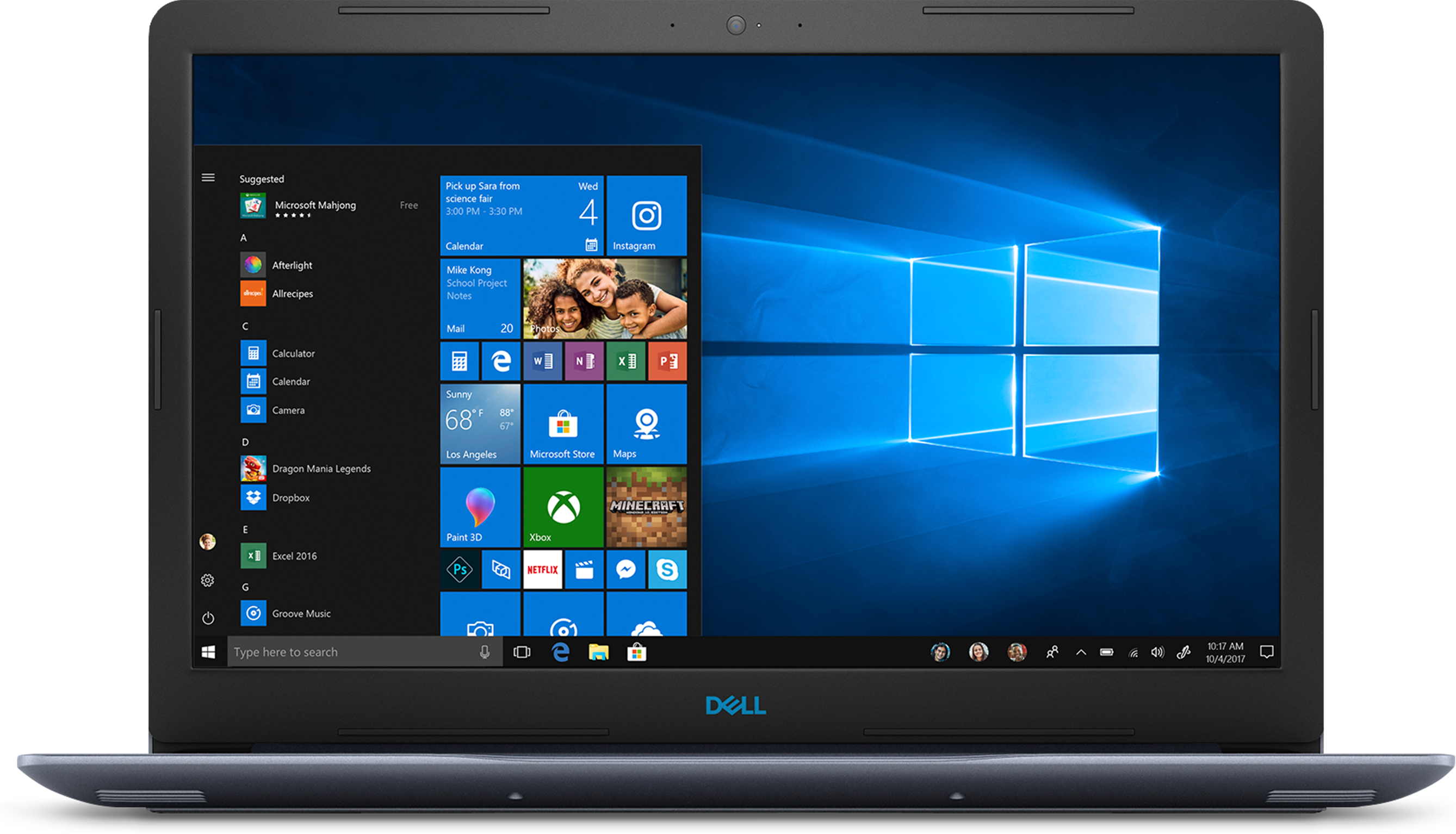1456x834 pixels.
Task: Open the Weather tile for Los Angeles
Action: point(480,424)
